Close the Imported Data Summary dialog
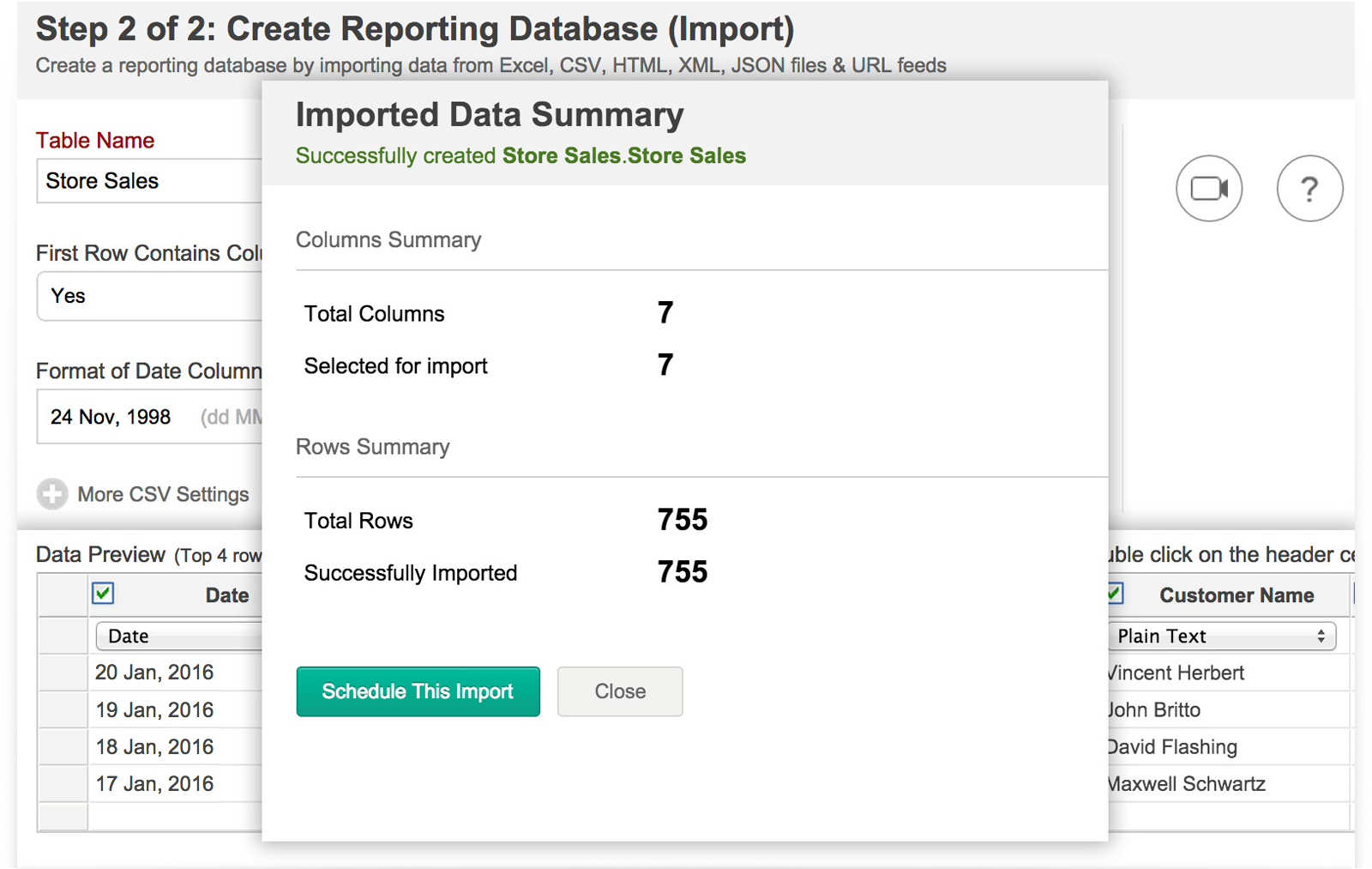Viewport: 1372px width, 869px height. [x=620, y=691]
